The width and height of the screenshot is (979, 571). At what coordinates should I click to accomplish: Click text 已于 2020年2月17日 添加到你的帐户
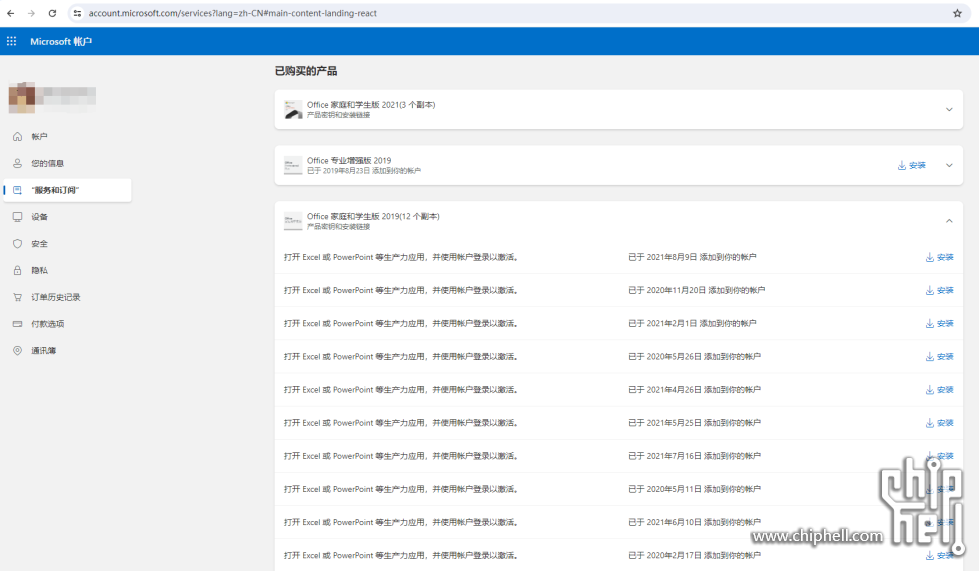tap(694, 555)
